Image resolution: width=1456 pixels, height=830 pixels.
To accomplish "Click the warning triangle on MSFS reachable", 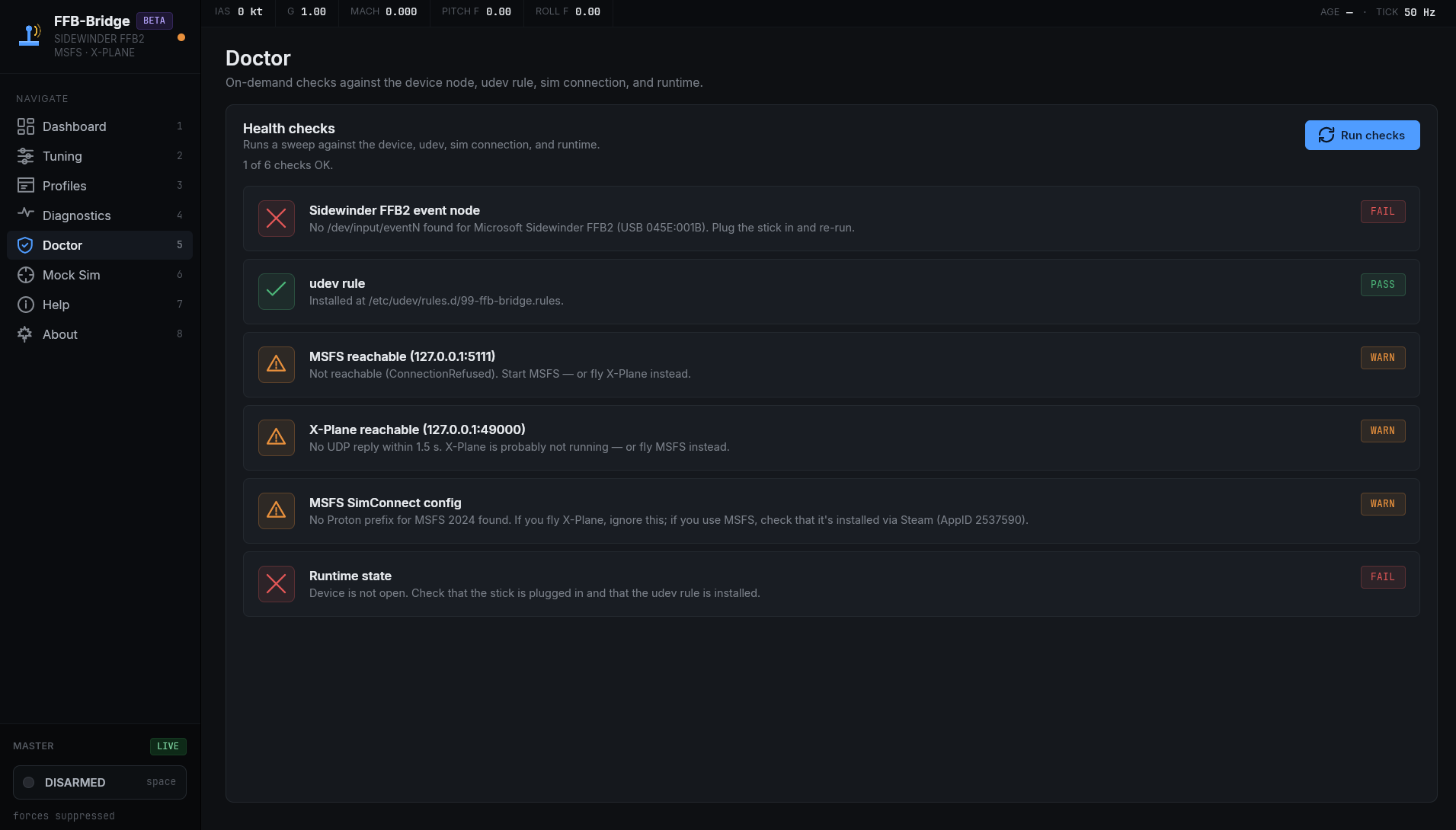I will click(277, 364).
